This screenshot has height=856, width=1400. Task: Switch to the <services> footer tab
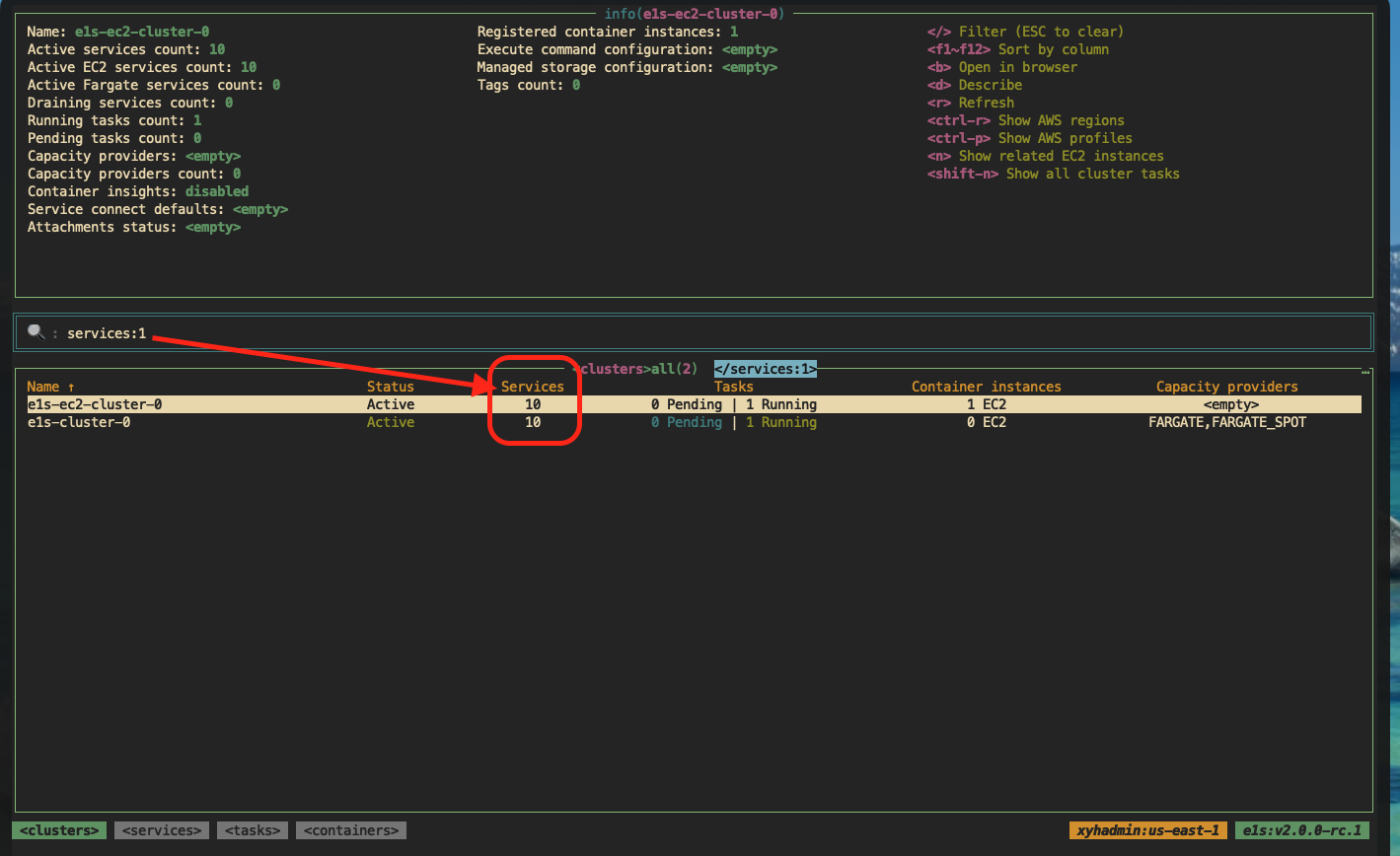coord(162,830)
